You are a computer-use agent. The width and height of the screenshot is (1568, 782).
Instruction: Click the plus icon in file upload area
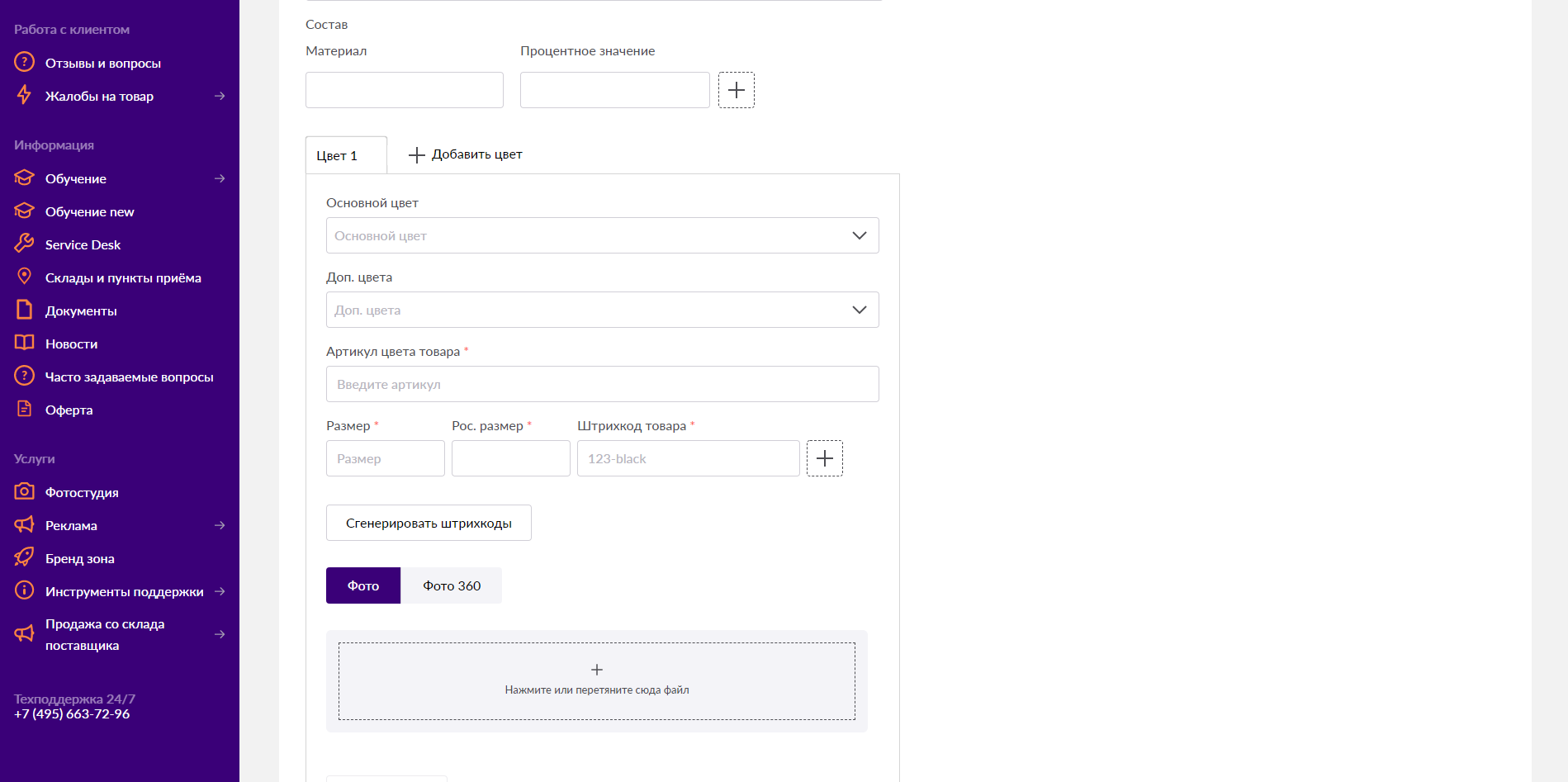coord(597,670)
